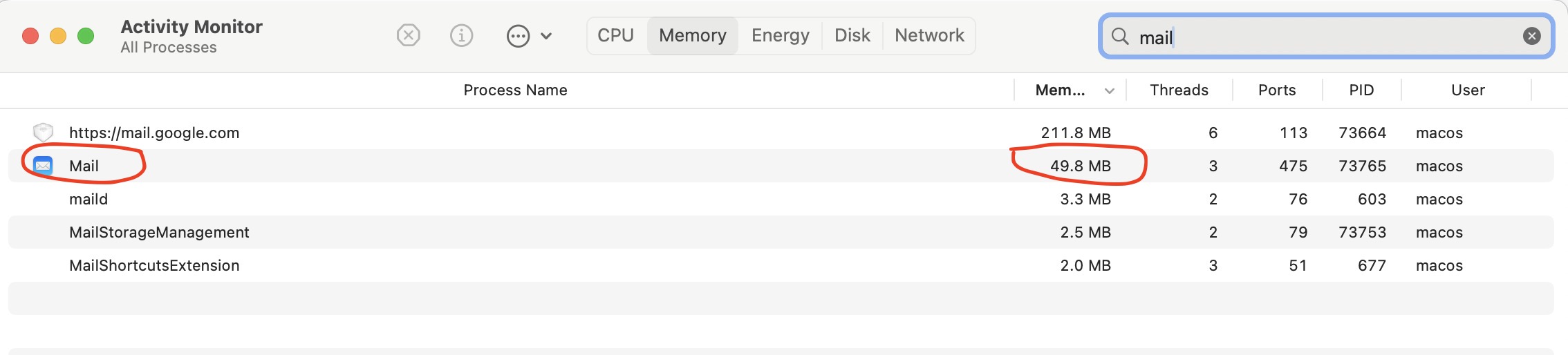1568x355 pixels.
Task: Click the shield icon beside mail.google.com
Action: click(x=43, y=132)
